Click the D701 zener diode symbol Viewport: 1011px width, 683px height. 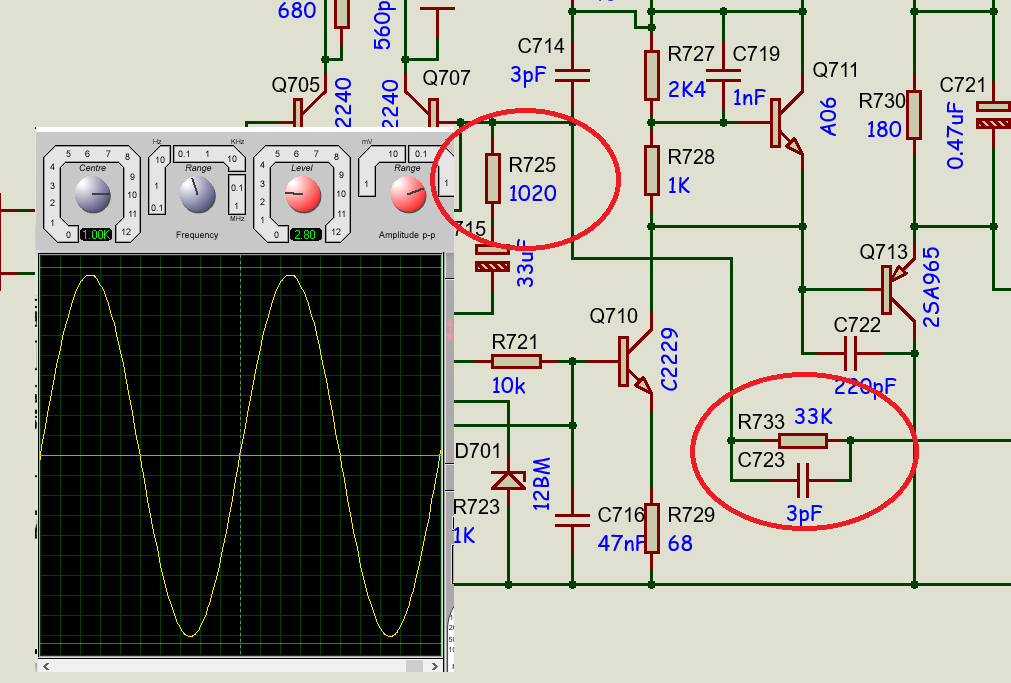click(510, 480)
